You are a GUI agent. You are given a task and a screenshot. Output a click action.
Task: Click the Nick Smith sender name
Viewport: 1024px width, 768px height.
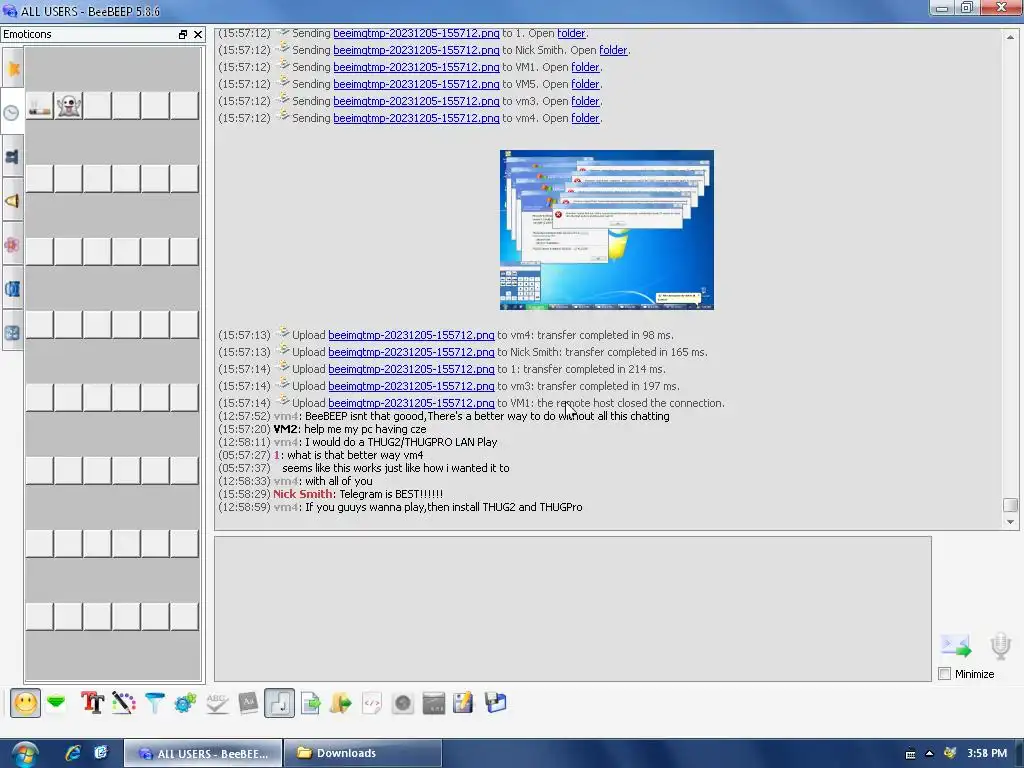pos(304,494)
